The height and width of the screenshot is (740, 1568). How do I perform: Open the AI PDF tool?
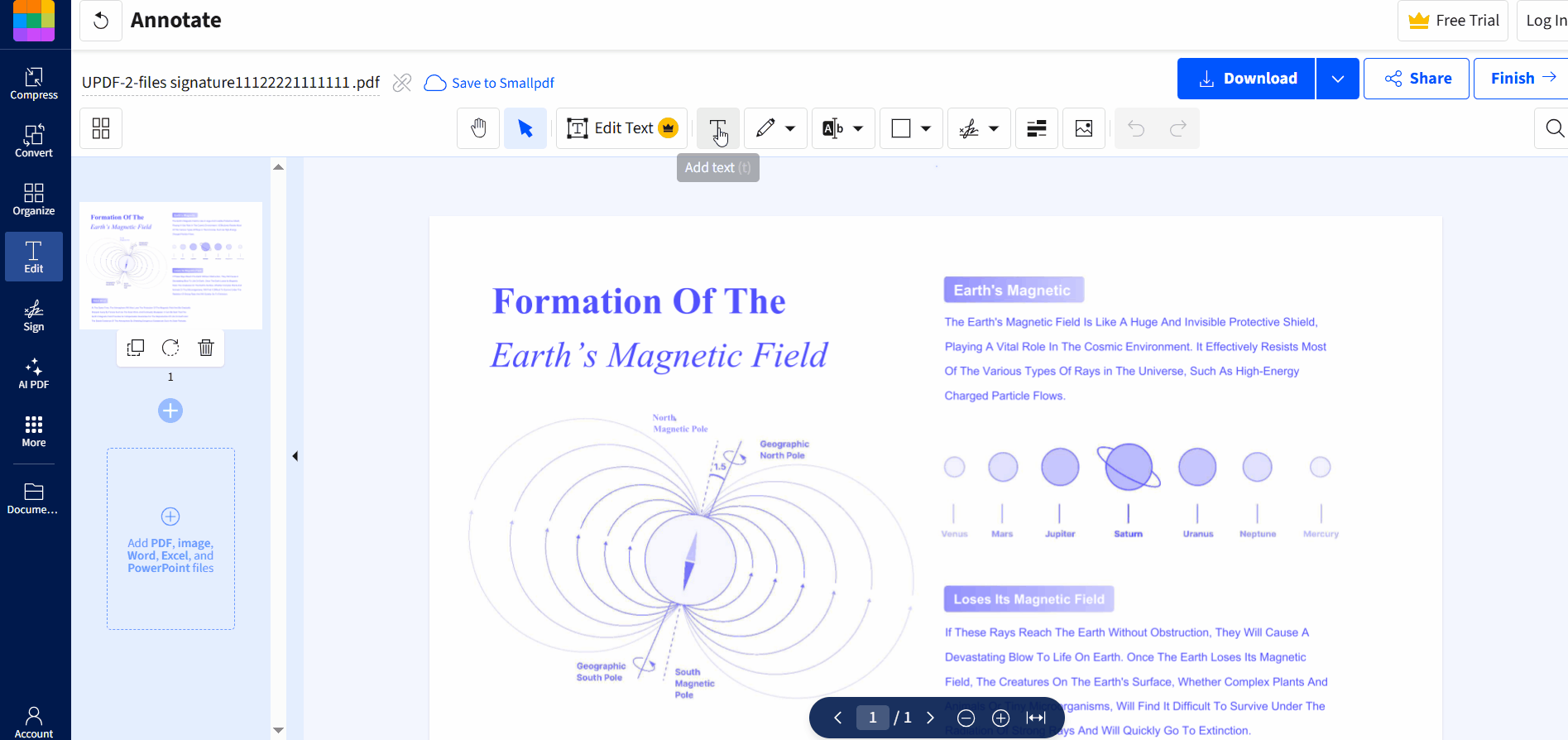pos(34,373)
